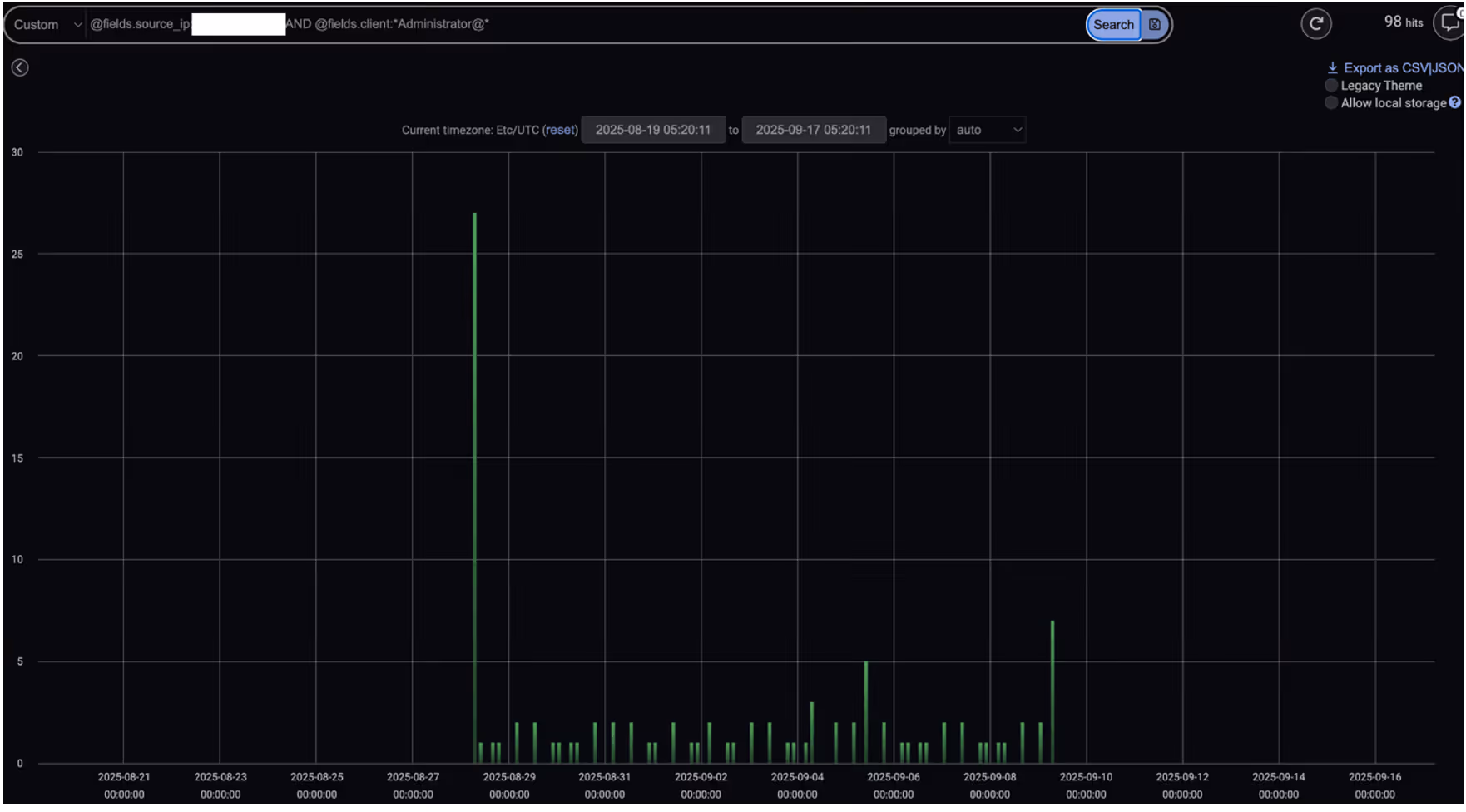Select the end date 2025-09-17 field

pyautogui.click(x=814, y=130)
